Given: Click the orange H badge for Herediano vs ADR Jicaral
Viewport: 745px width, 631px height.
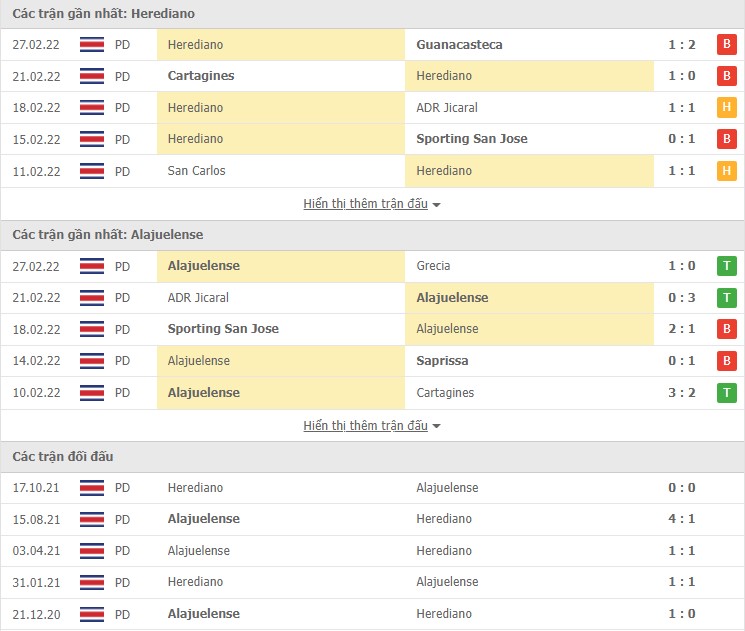Looking at the screenshot, I should coord(726,108).
